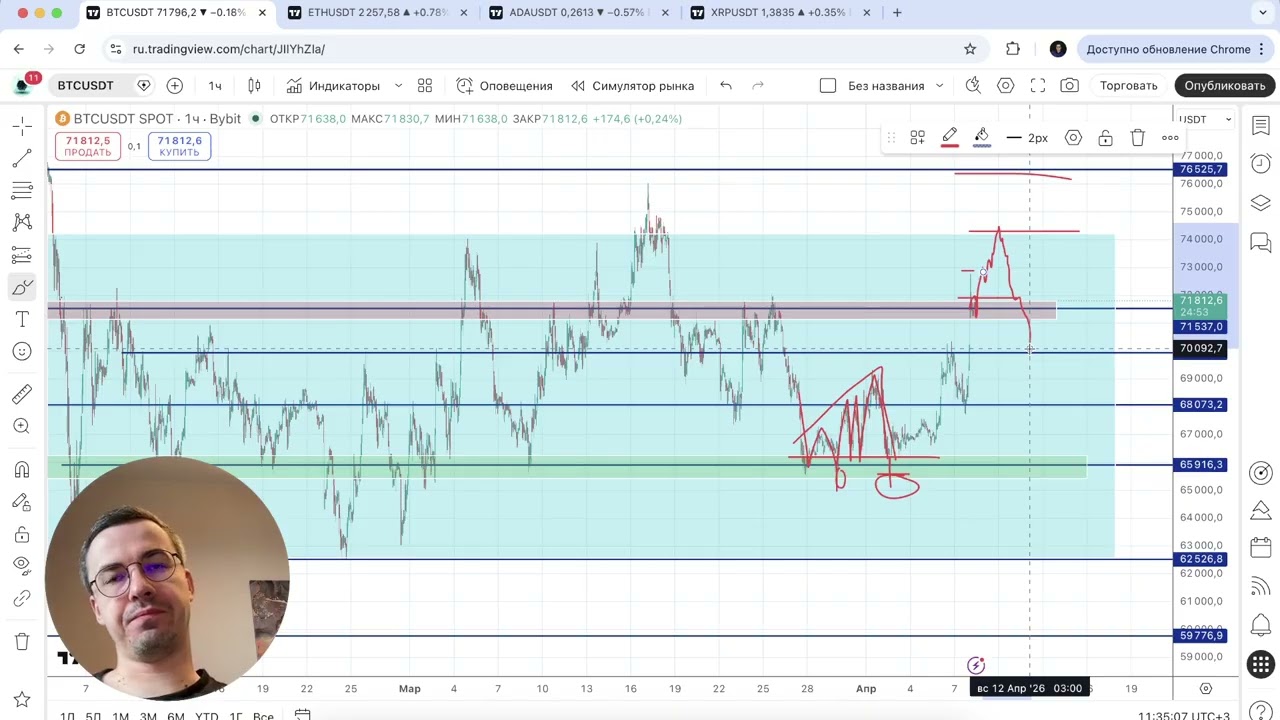Image resolution: width=1280 pixels, height=720 pixels.
Task: Open the favorites star toolbar
Action: tap(22, 699)
